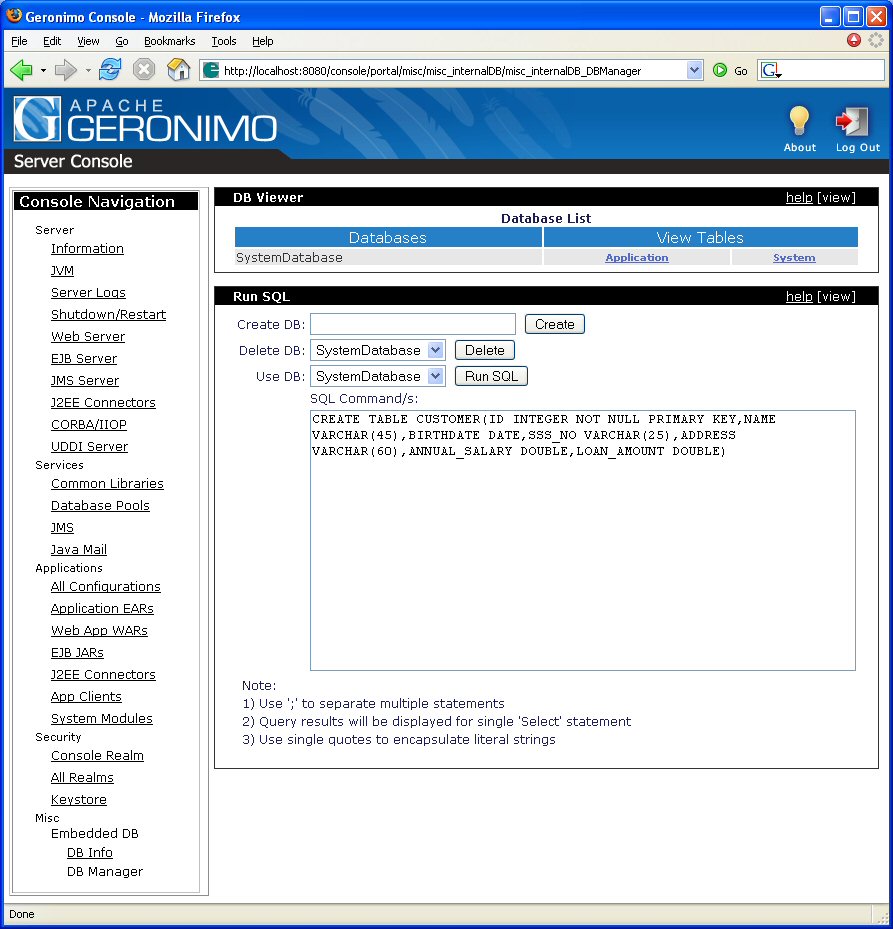893x929 pixels.
Task: Open the JVM navigation link
Action: click(62, 271)
